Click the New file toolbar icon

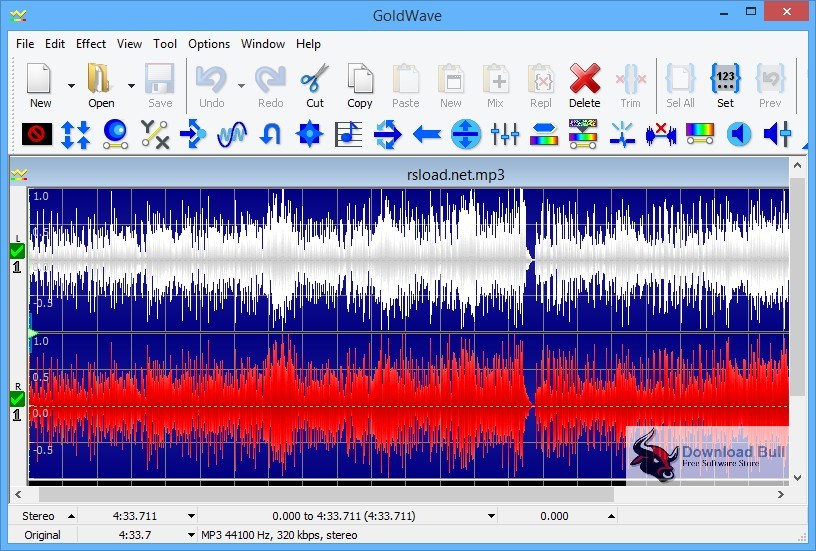(x=40, y=79)
